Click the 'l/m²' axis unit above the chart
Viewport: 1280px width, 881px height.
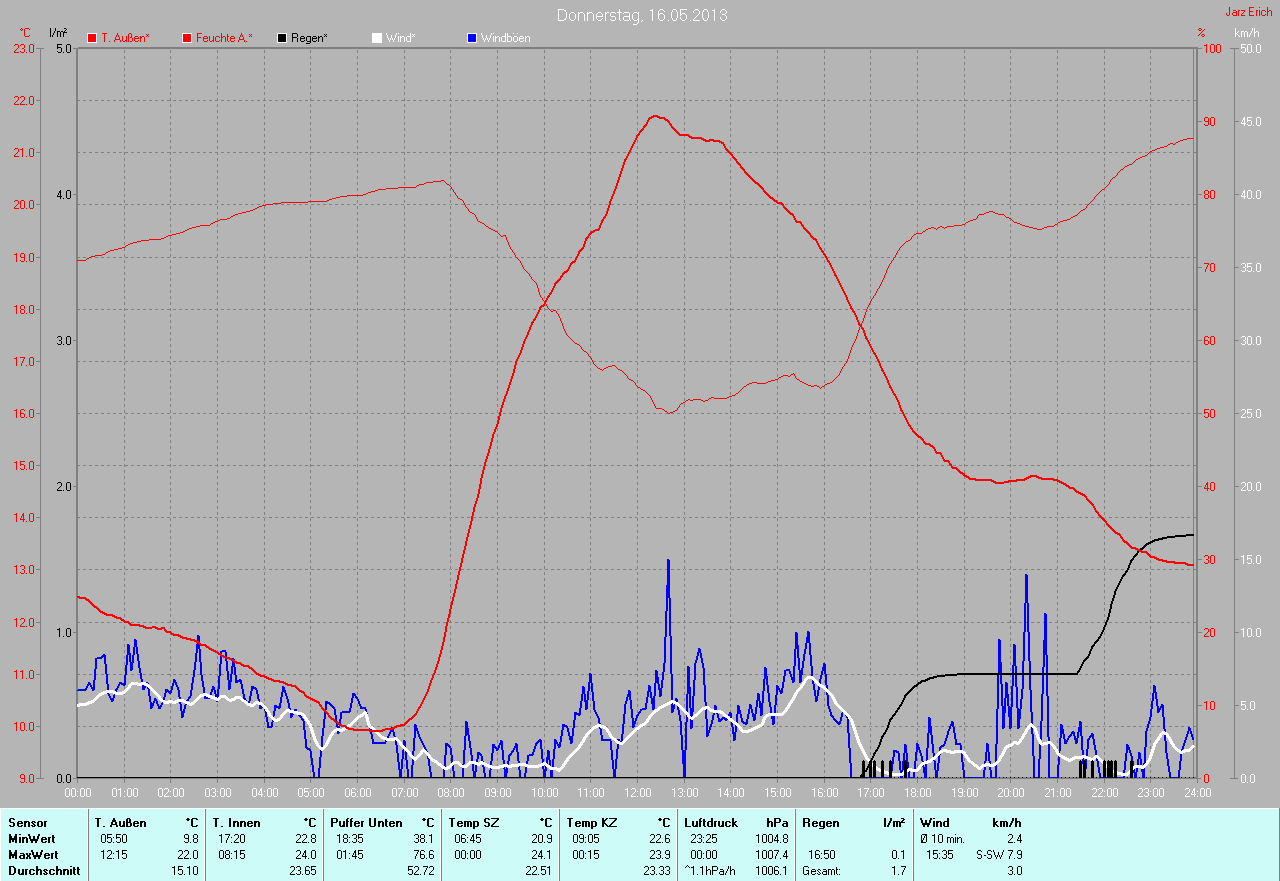58,33
